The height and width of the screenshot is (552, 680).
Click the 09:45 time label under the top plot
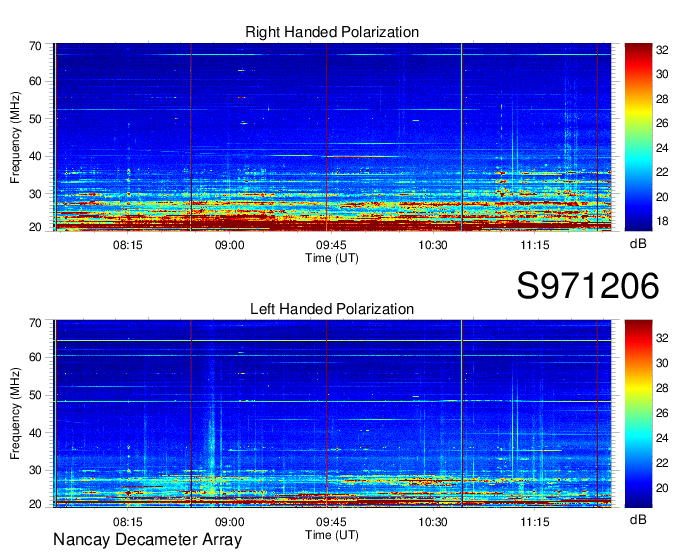pos(331,245)
